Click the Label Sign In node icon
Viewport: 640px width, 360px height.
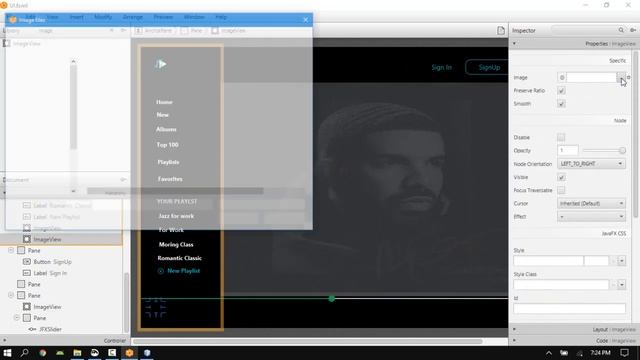(x=27, y=273)
